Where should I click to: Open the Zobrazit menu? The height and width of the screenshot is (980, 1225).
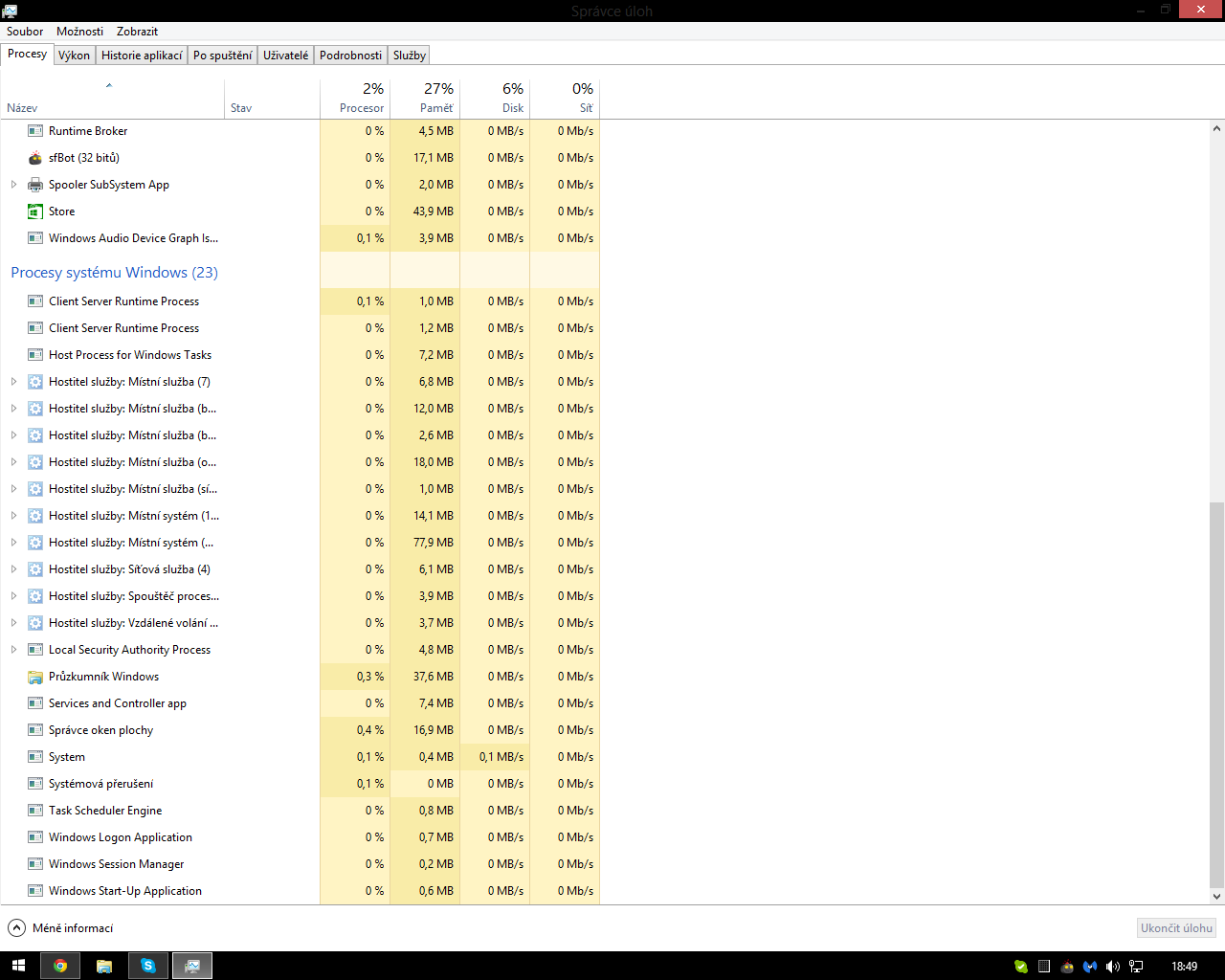137,32
